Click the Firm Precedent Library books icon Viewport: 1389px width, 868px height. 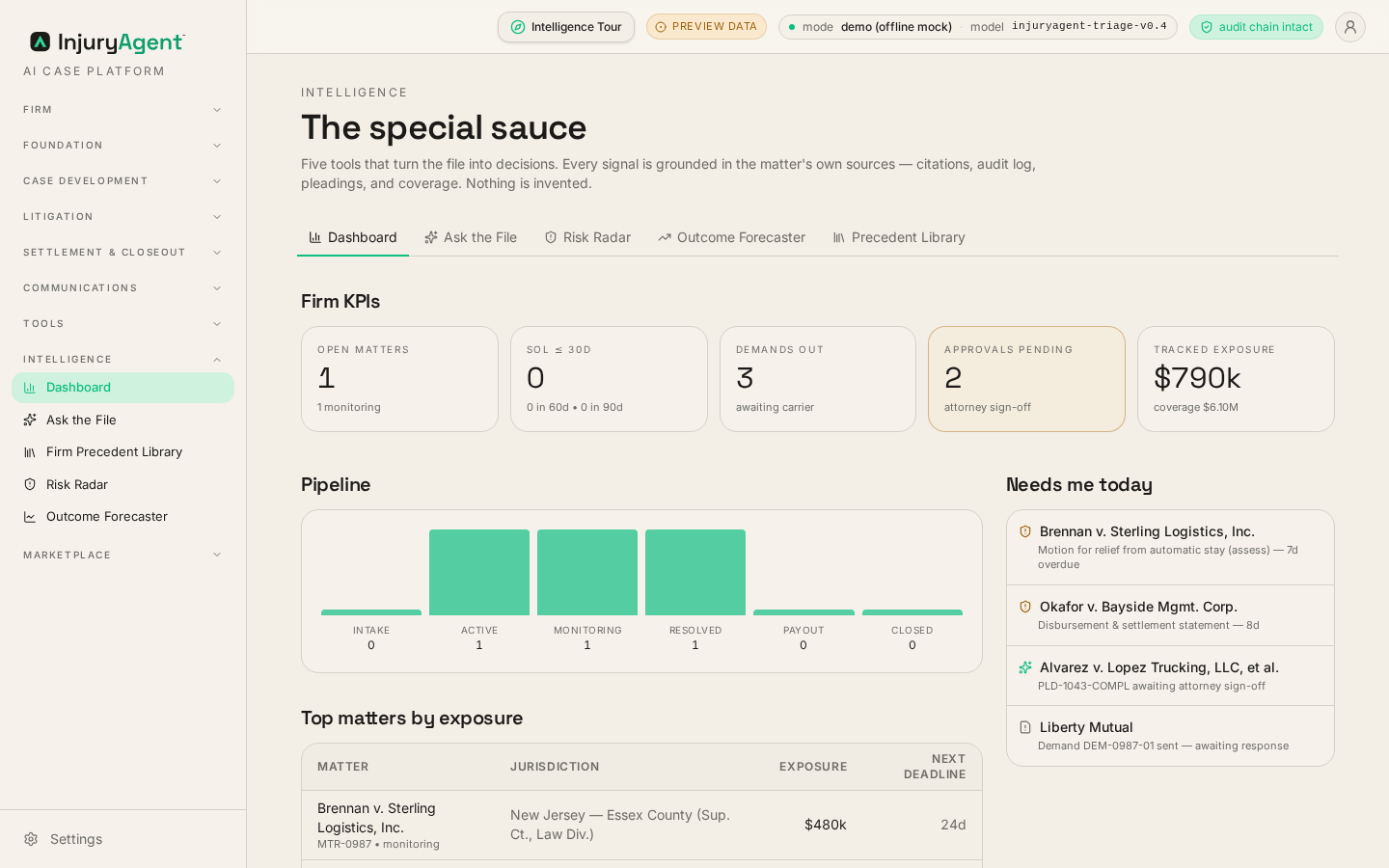[x=30, y=452]
